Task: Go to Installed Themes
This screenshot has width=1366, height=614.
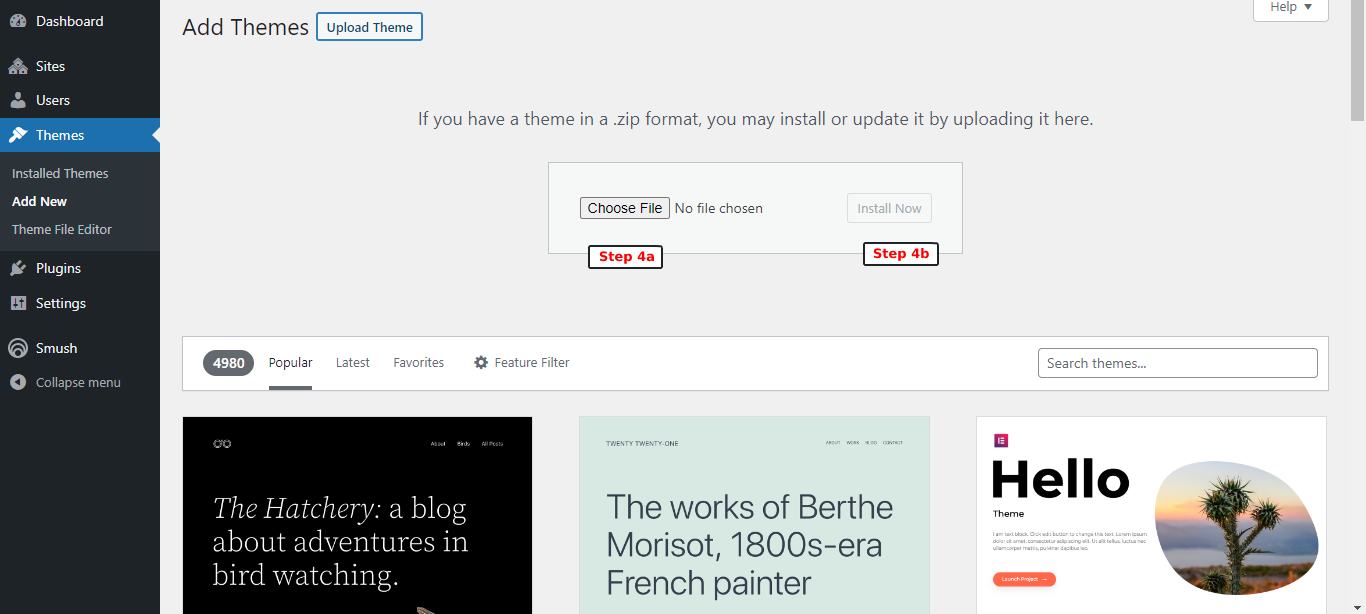Action: point(59,172)
